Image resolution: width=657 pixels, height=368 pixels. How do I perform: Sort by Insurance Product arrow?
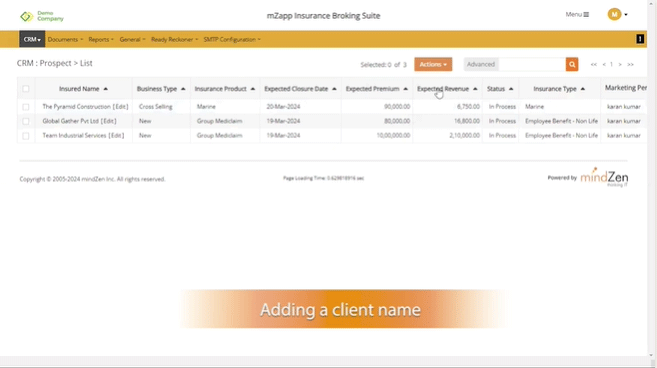tap(253, 89)
